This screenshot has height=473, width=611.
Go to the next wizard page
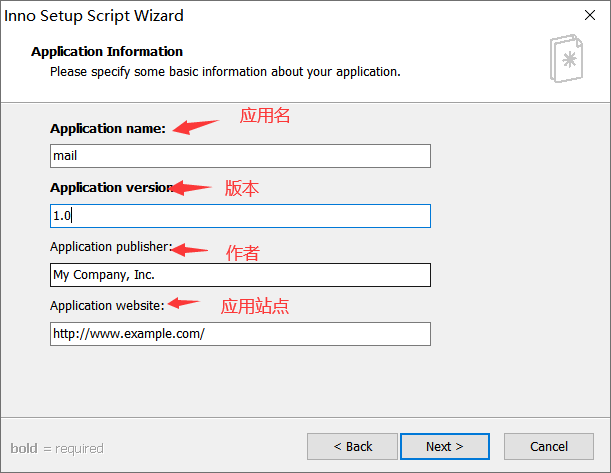tap(445, 447)
